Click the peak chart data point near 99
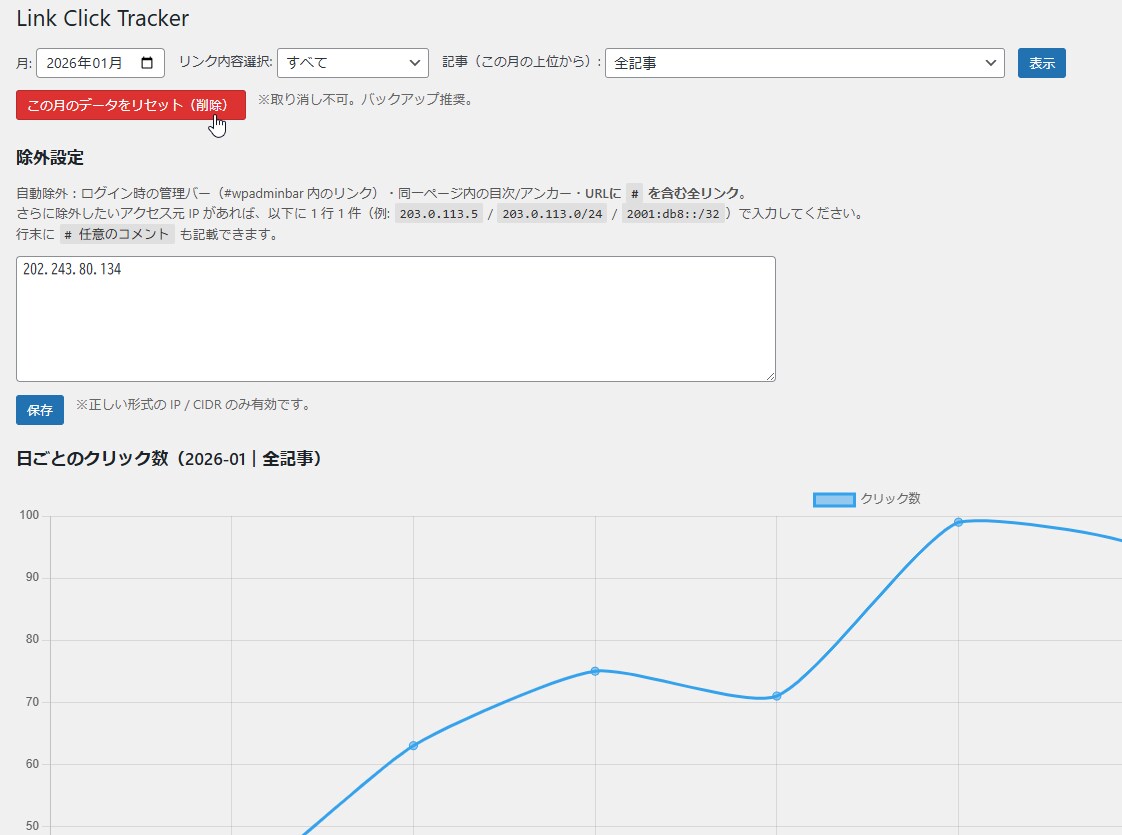This screenshot has width=1122, height=835. pyautogui.click(x=958, y=522)
